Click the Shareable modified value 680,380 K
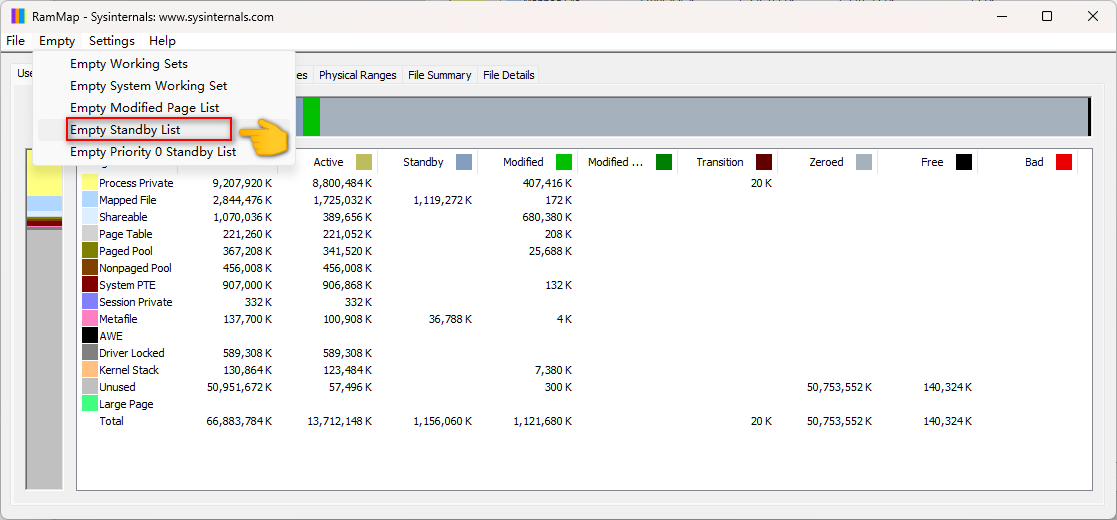 [547, 217]
